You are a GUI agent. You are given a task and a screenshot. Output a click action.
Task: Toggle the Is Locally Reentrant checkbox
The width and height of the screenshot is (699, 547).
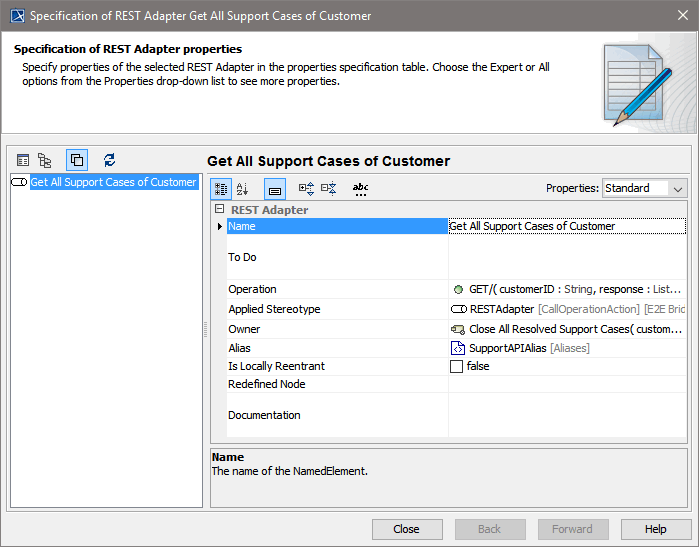coord(457,367)
